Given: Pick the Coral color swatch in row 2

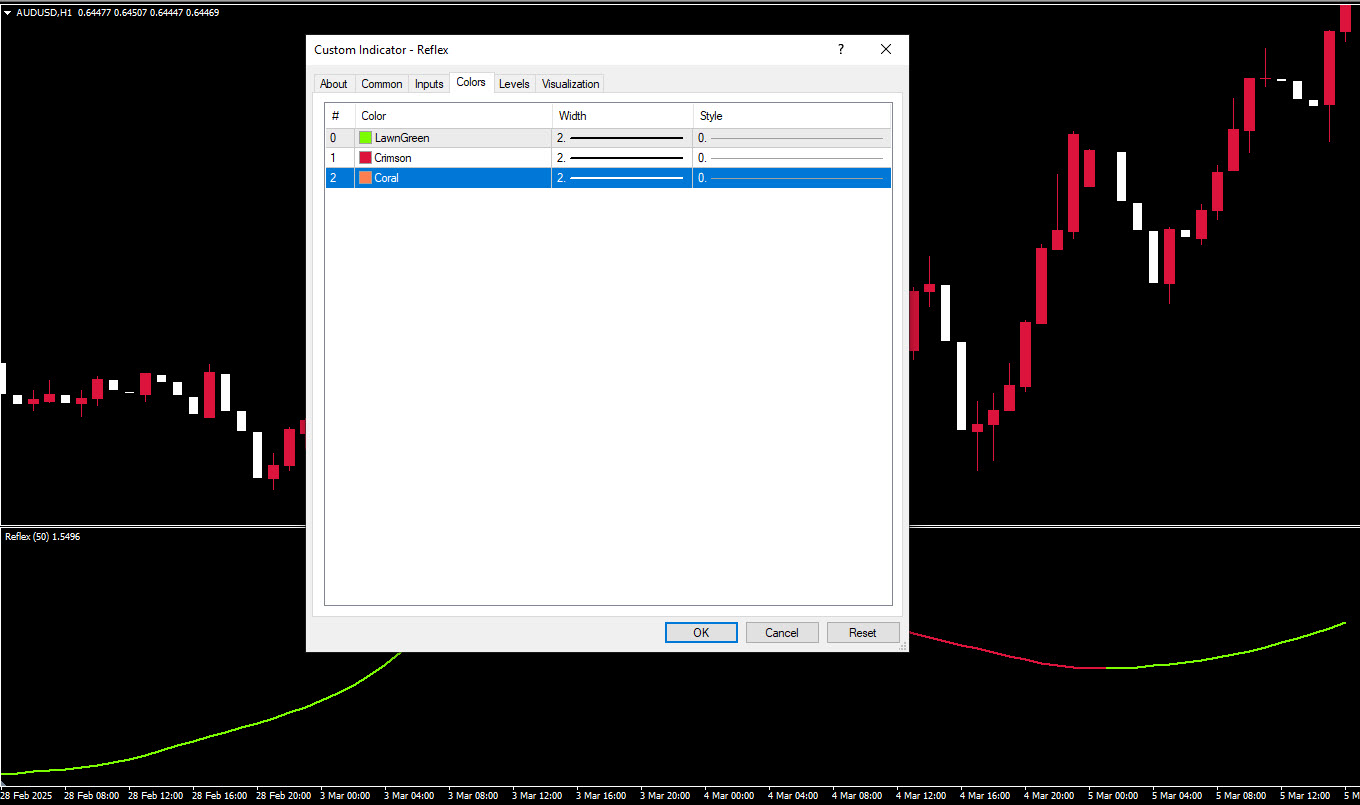Looking at the screenshot, I should 365,178.
